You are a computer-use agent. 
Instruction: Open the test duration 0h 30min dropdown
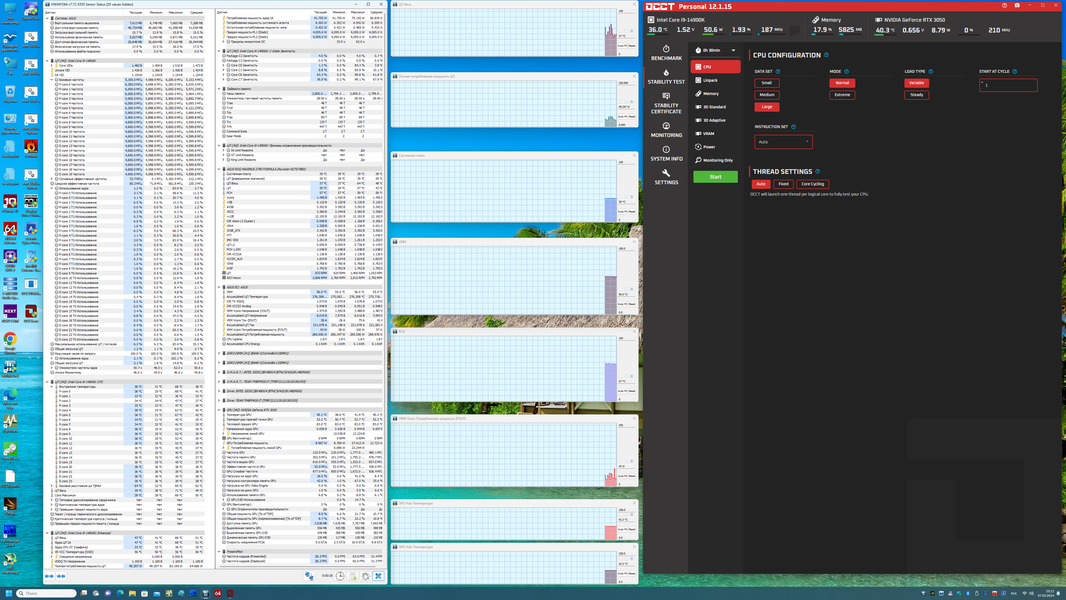pyautogui.click(x=715, y=50)
